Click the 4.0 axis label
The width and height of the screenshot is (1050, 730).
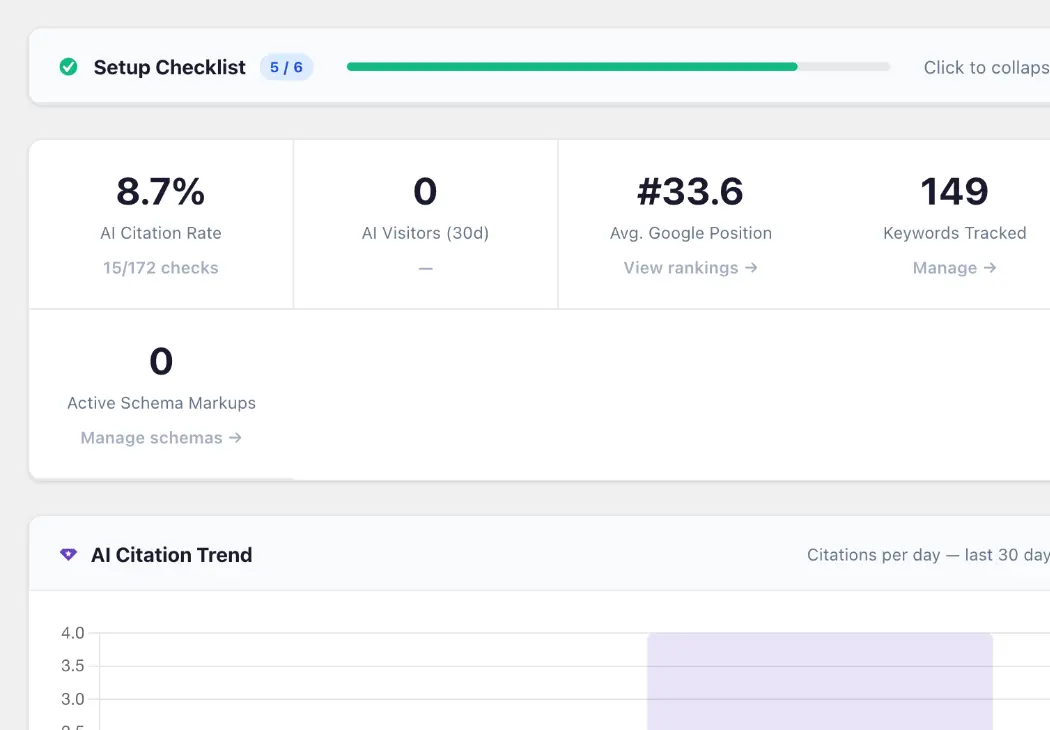pyautogui.click(x=72, y=633)
